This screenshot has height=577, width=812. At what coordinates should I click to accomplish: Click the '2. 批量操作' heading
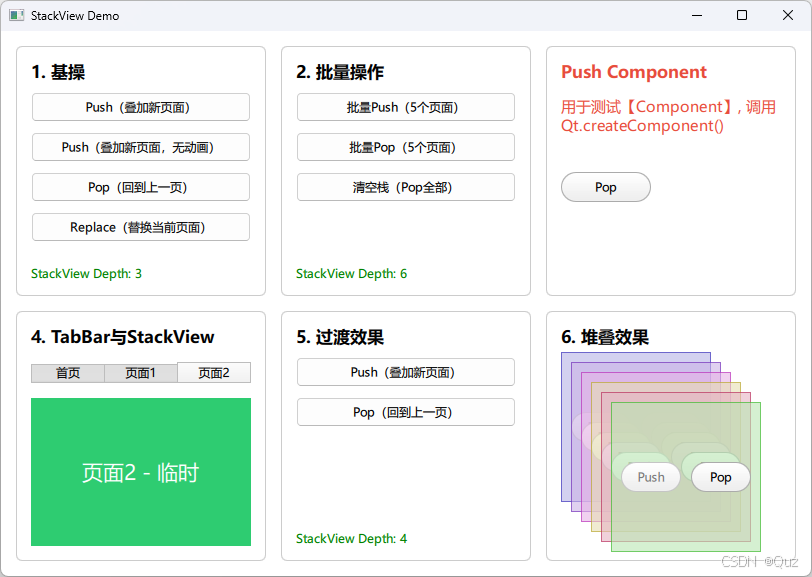coord(340,72)
